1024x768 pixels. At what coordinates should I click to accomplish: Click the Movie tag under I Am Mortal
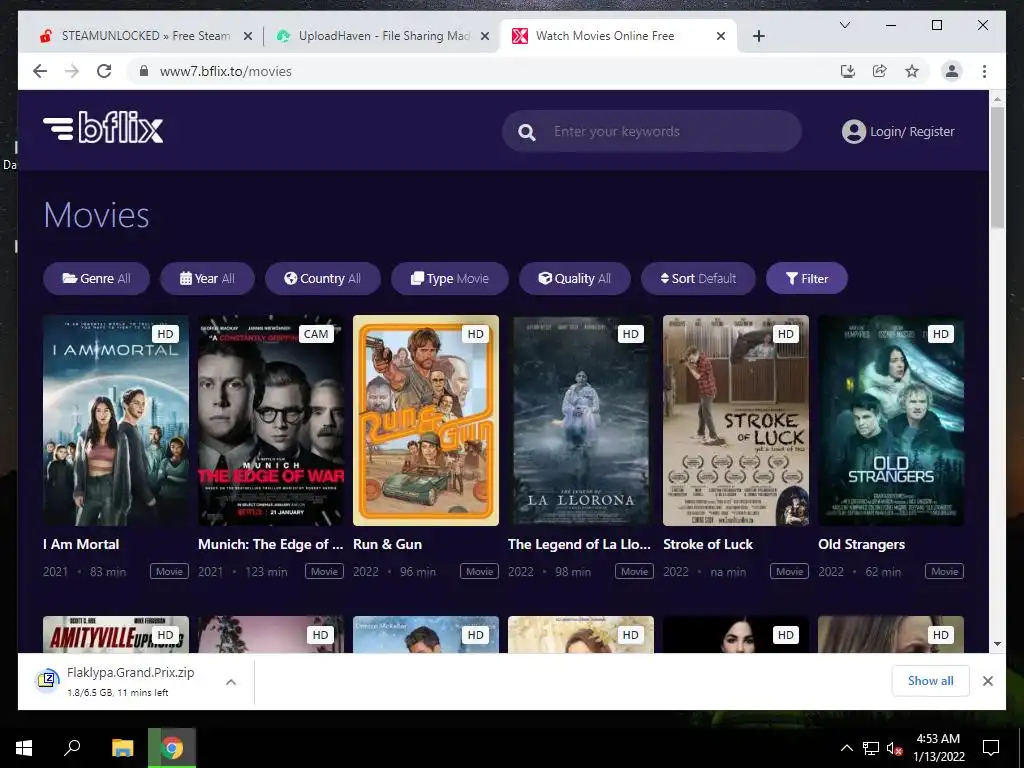169,571
